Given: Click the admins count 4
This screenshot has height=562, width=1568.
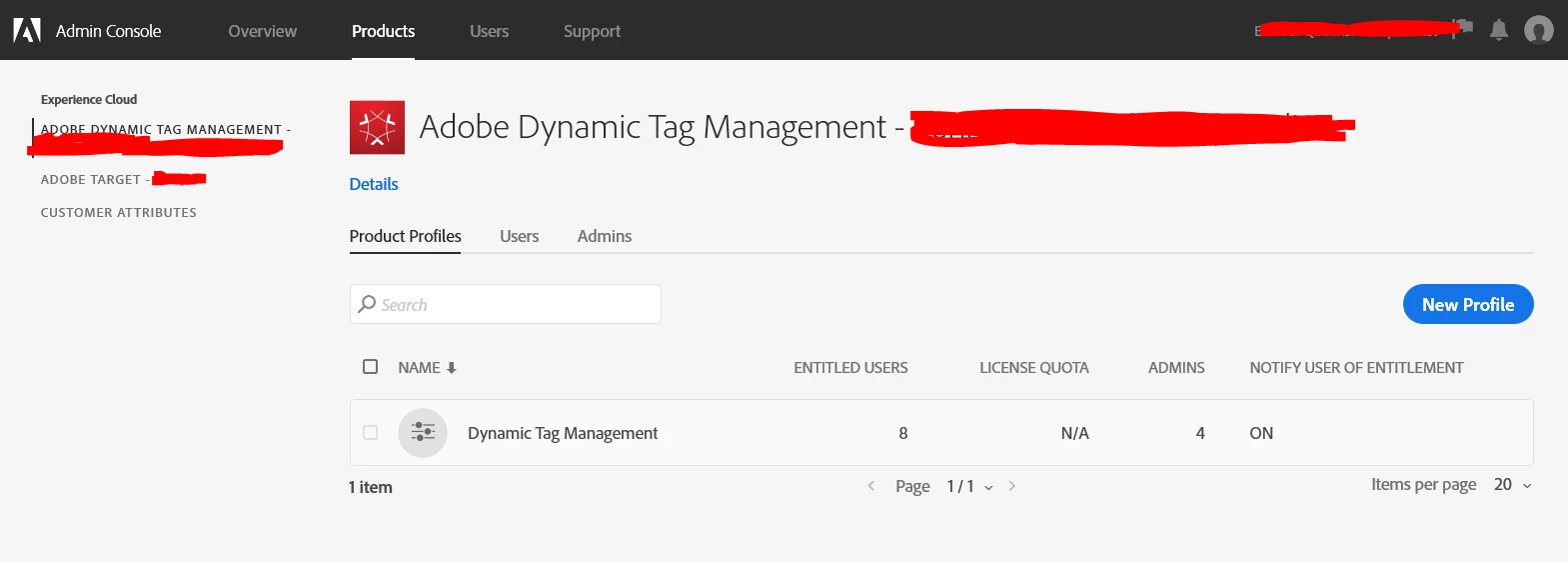Looking at the screenshot, I should pyautogui.click(x=1200, y=433).
